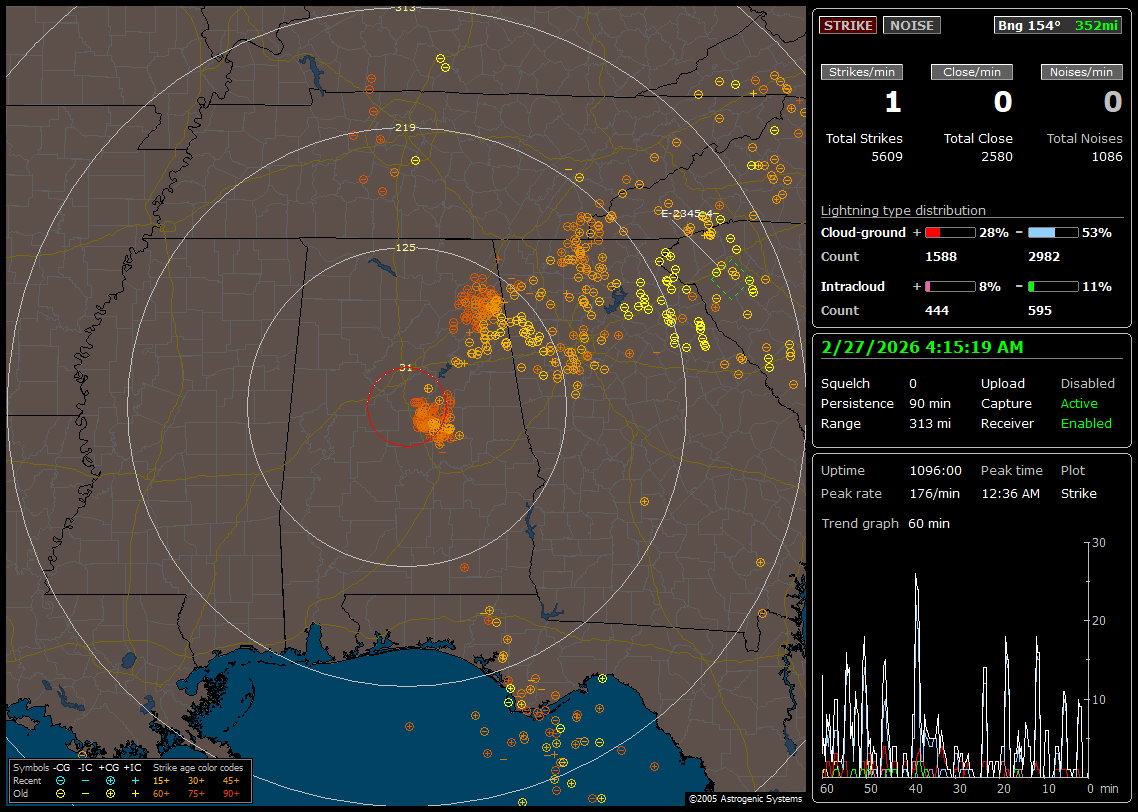Click the 90+ strike age color code
Screen dimensions: 1138x812
[x=231, y=793]
